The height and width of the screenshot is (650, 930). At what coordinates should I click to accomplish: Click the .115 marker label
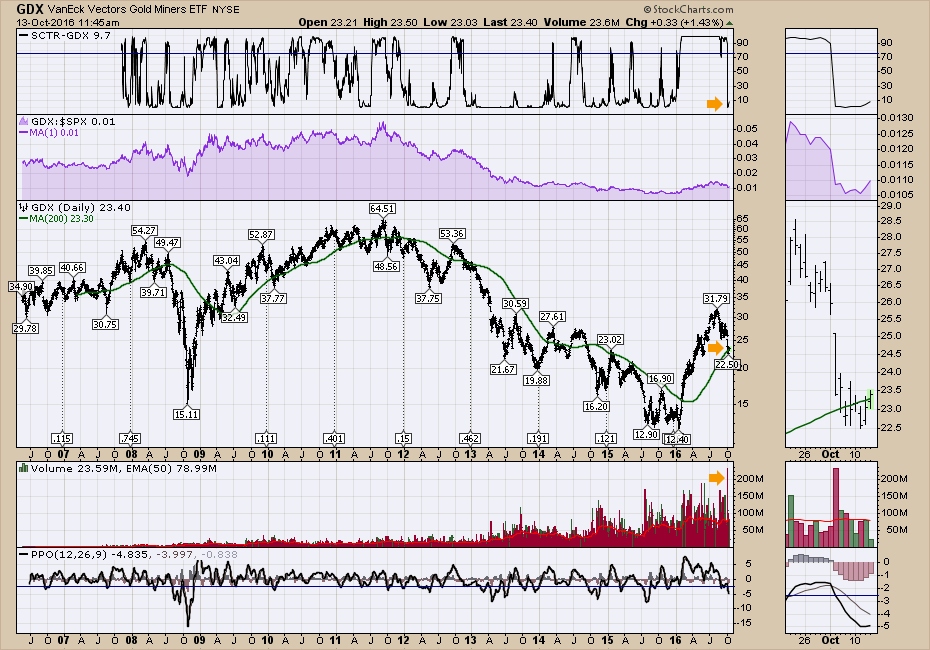click(x=62, y=439)
